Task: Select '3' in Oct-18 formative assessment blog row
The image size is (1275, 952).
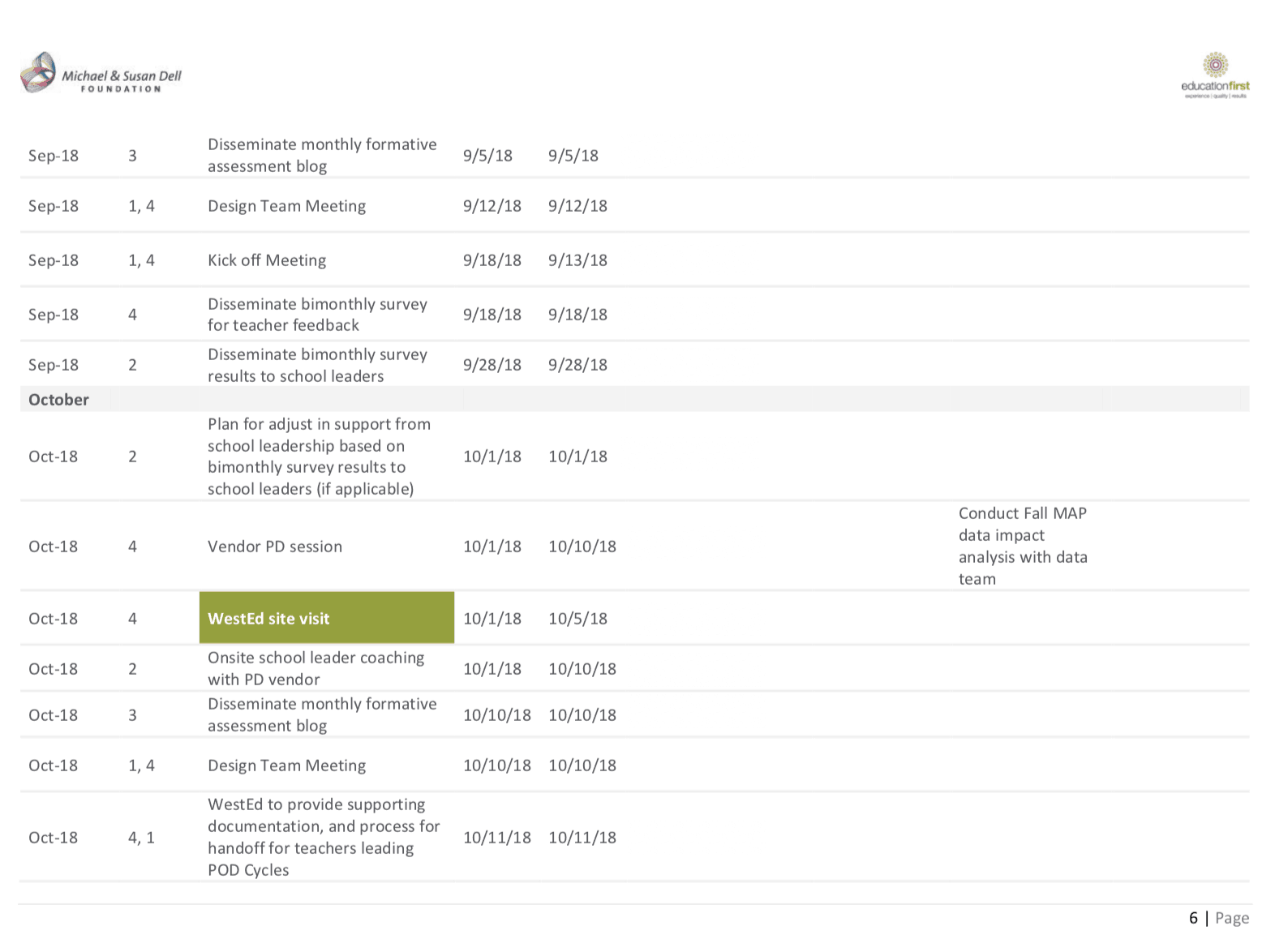Action: pyautogui.click(x=132, y=715)
